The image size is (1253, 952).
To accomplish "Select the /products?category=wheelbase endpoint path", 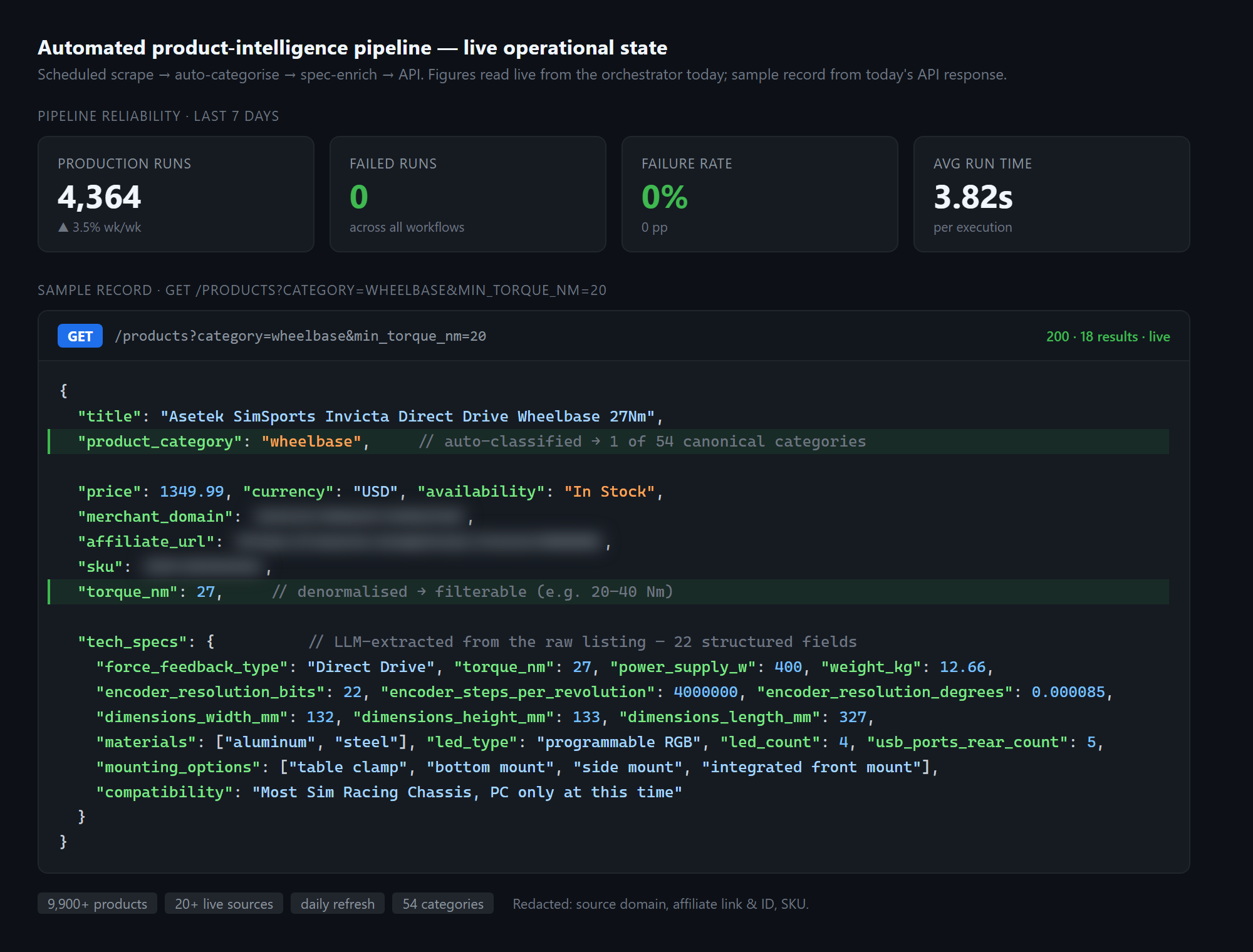I will [x=301, y=336].
